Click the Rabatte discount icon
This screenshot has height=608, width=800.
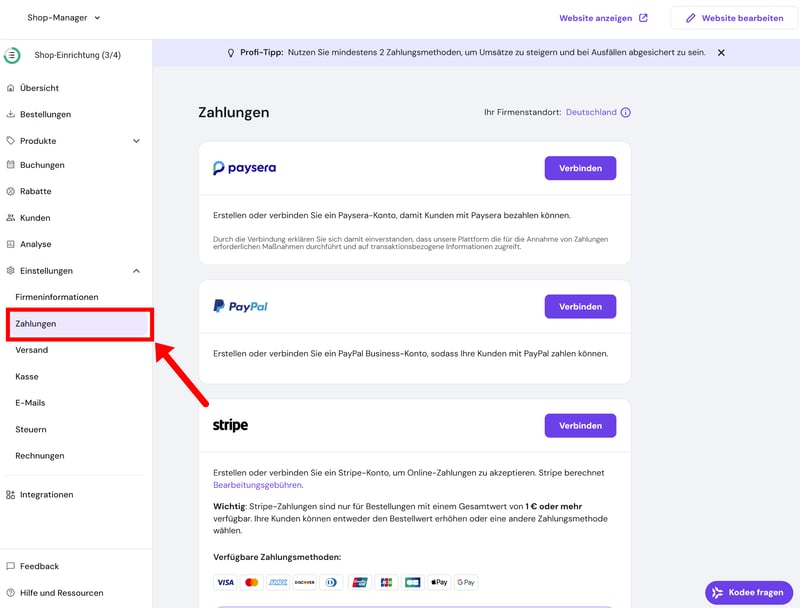pos(11,191)
